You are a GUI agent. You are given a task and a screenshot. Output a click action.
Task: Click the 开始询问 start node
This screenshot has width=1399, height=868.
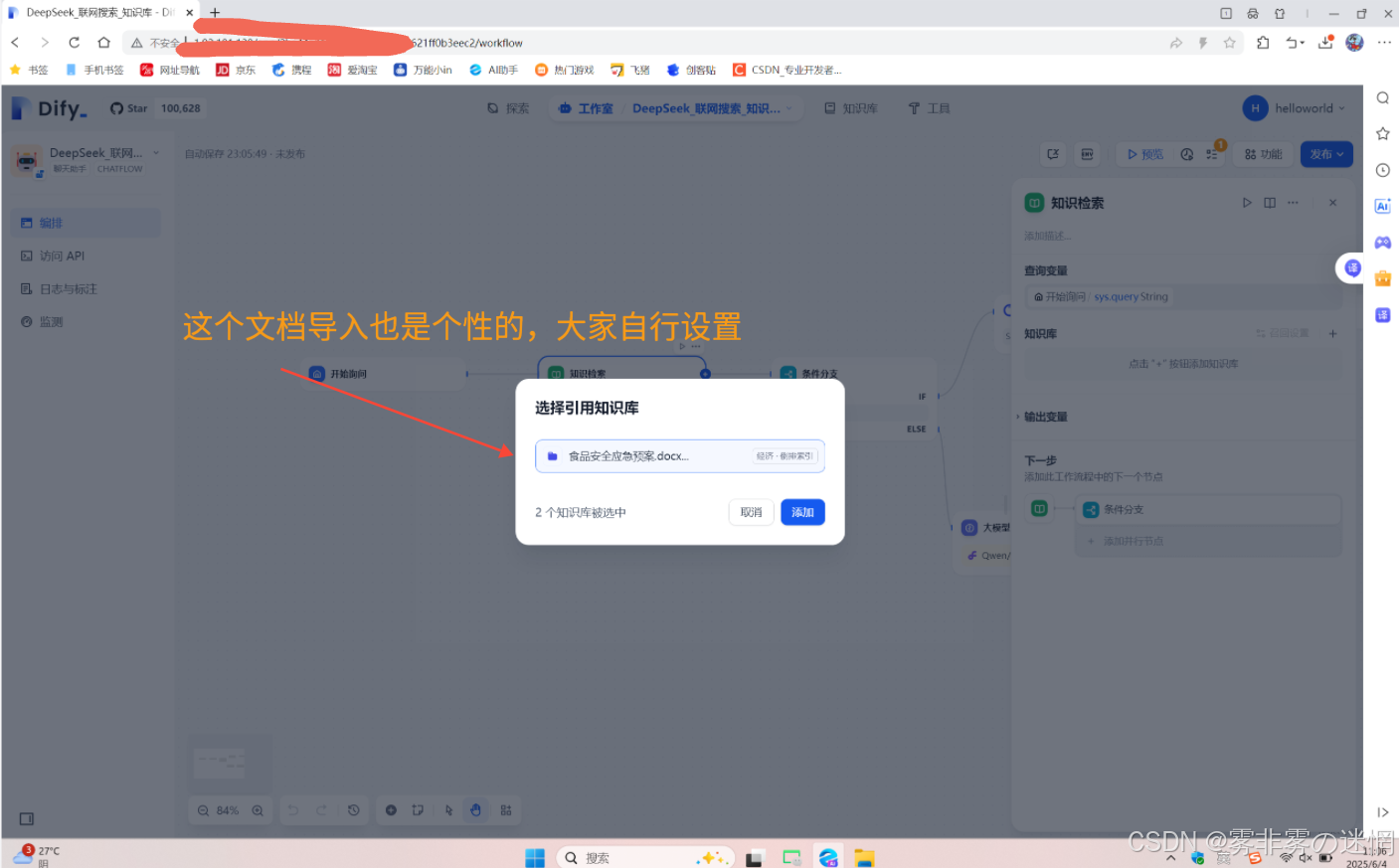coord(383,374)
